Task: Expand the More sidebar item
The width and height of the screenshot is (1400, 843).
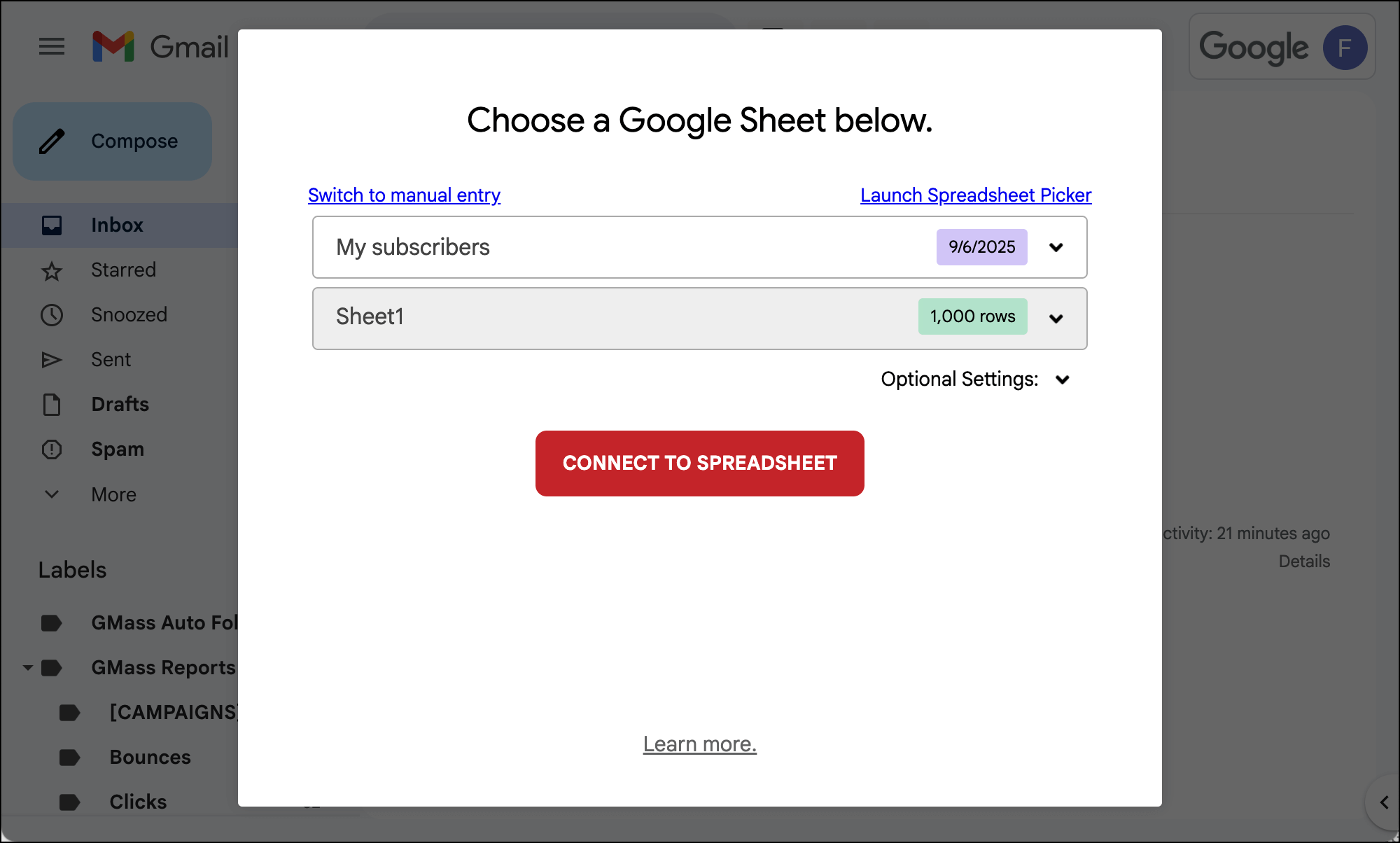Action: click(x=52, y=494)
